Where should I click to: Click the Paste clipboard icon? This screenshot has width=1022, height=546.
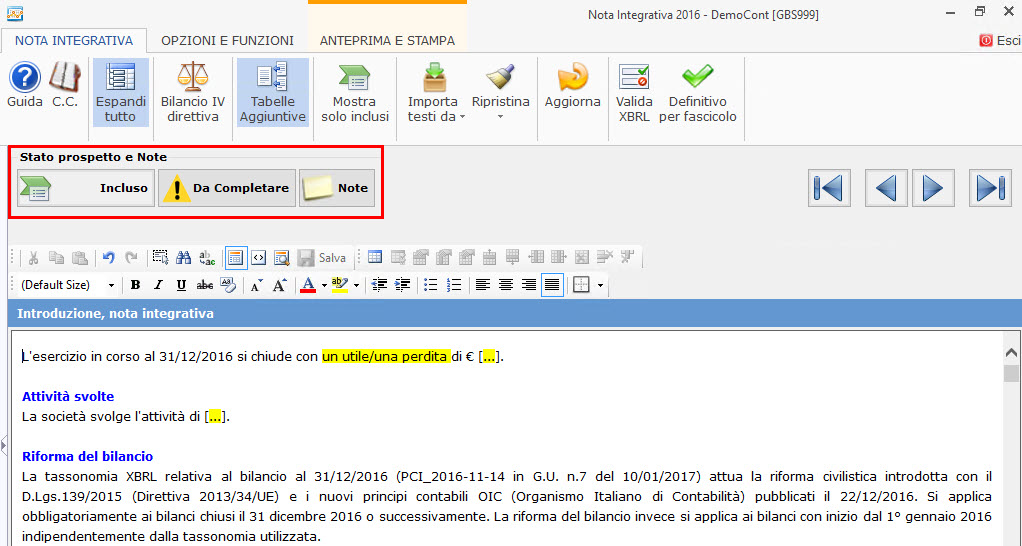[x=80, y=257]
